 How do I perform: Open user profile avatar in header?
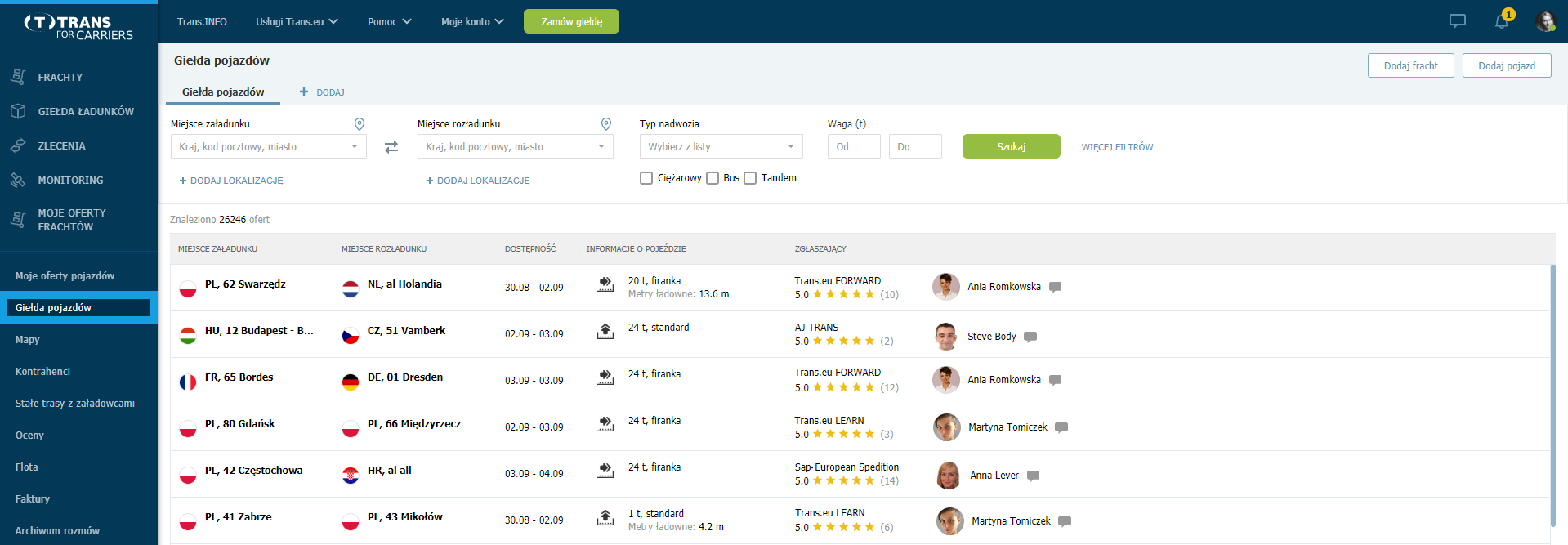pos(1545,21)
